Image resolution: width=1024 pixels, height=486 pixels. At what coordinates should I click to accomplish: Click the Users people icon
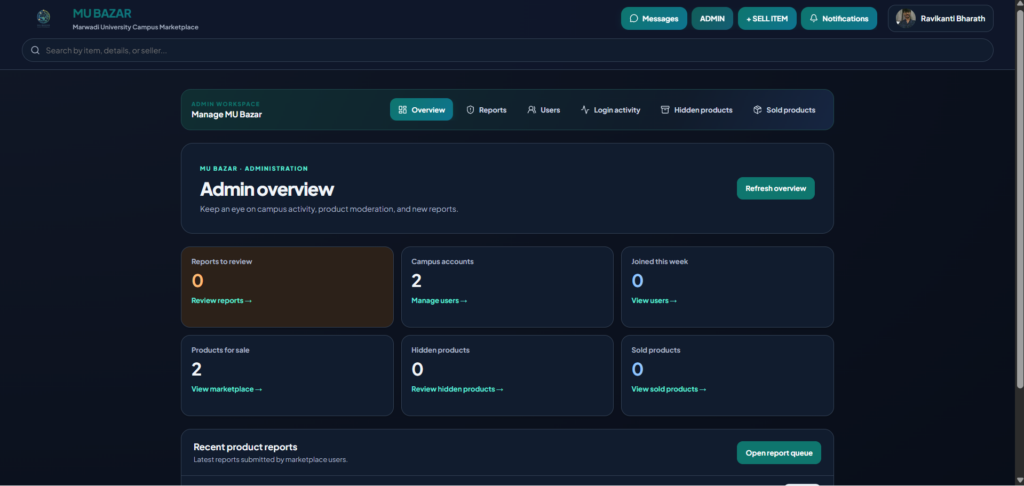532,110
